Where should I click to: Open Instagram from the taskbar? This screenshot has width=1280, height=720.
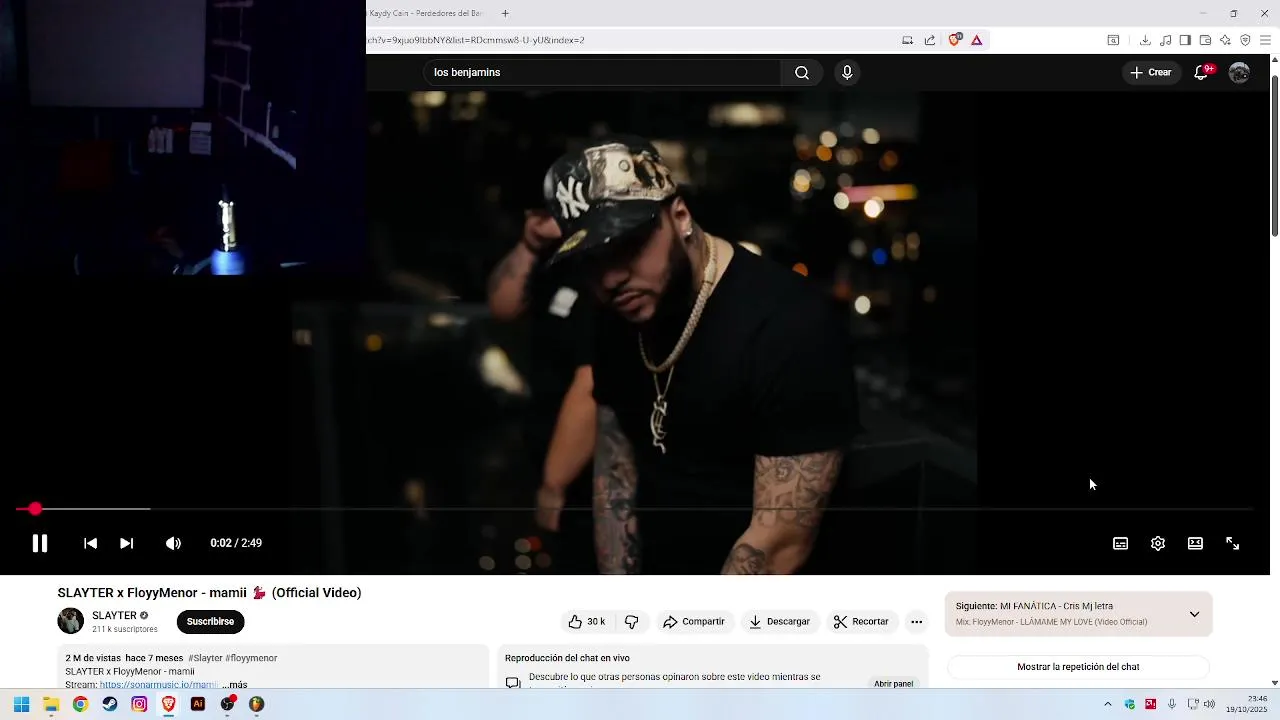tap(139, 704)
